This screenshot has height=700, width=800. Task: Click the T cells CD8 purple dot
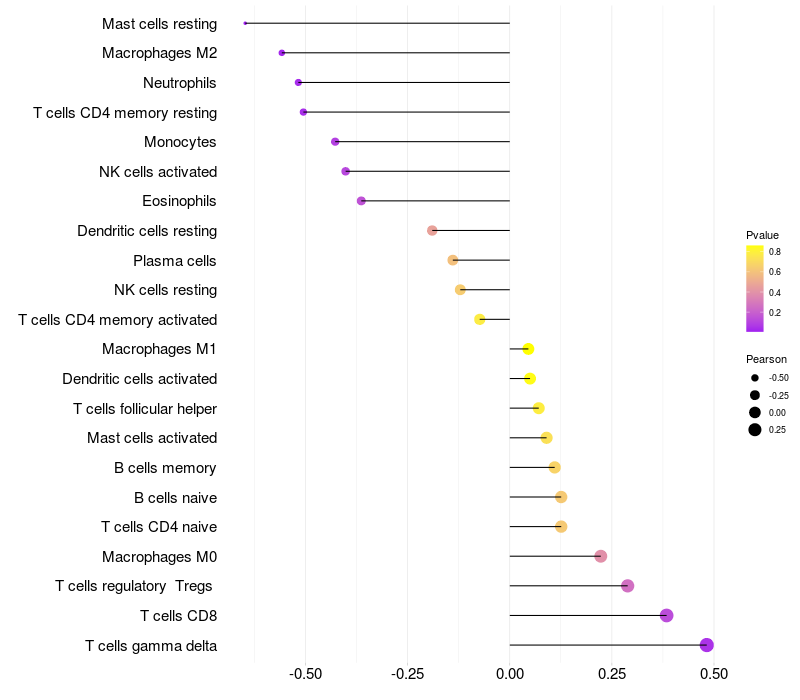(x=666, y=615)
